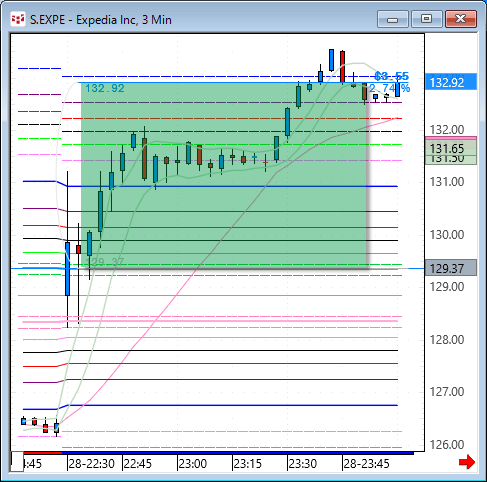This screenshot has height=482, width=487.
Task: Click the small white box at bottom-left corner
Action: point(17,461)
